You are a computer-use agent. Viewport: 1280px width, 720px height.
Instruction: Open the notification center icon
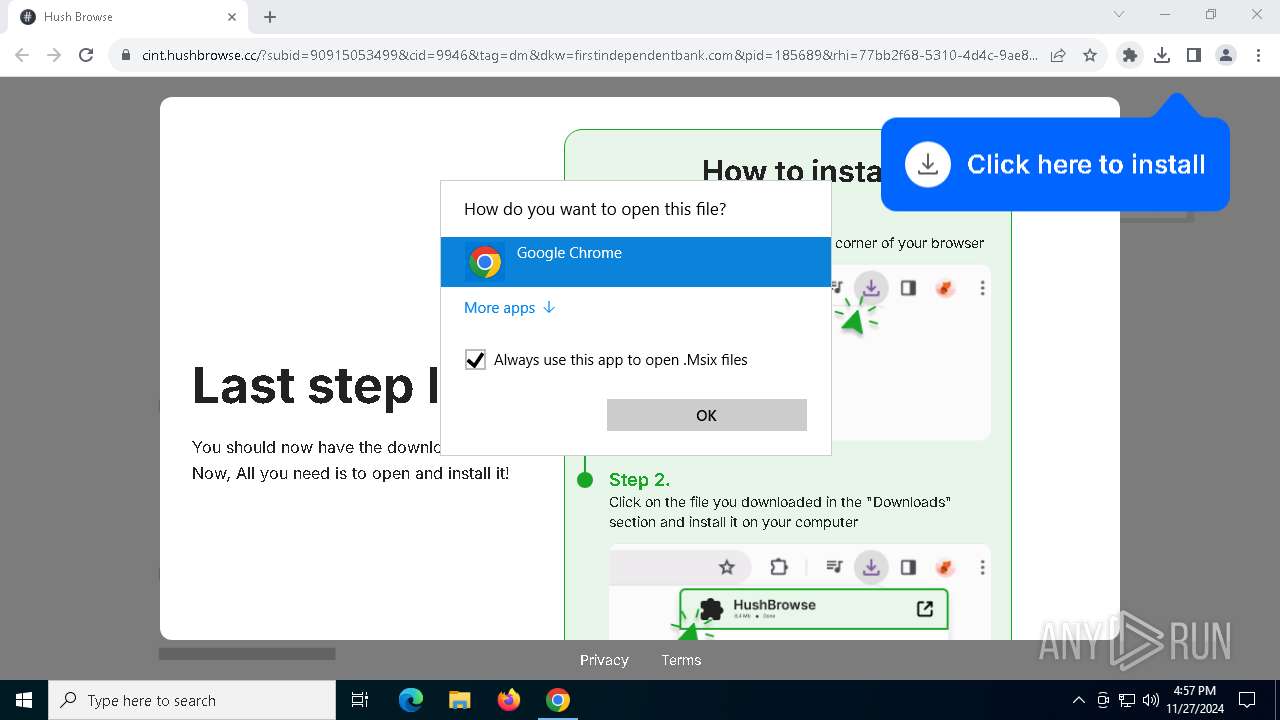point(1247,700)
